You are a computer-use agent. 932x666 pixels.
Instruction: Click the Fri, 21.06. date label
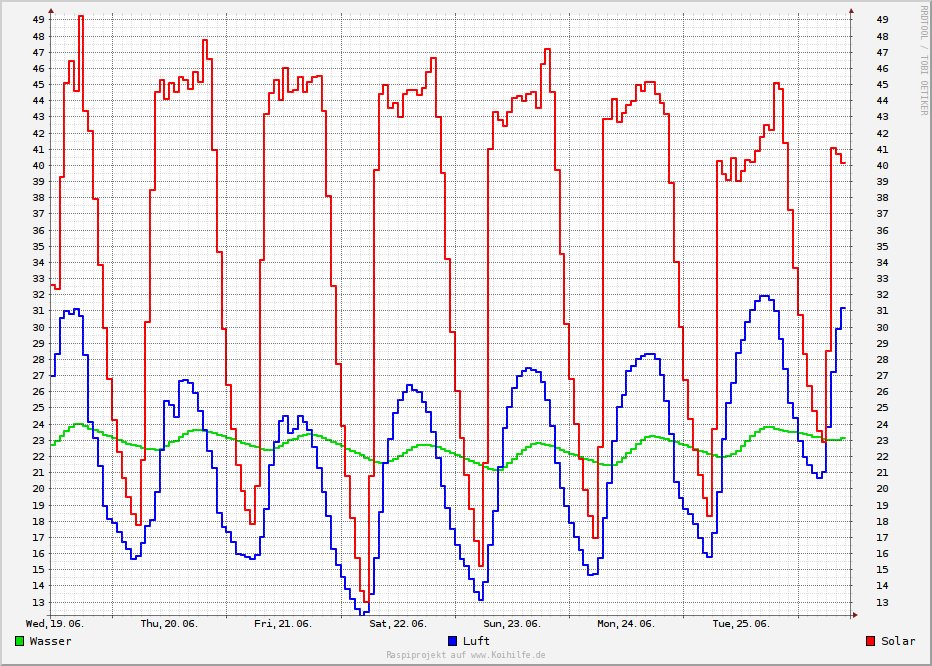(x=283, y=623)
